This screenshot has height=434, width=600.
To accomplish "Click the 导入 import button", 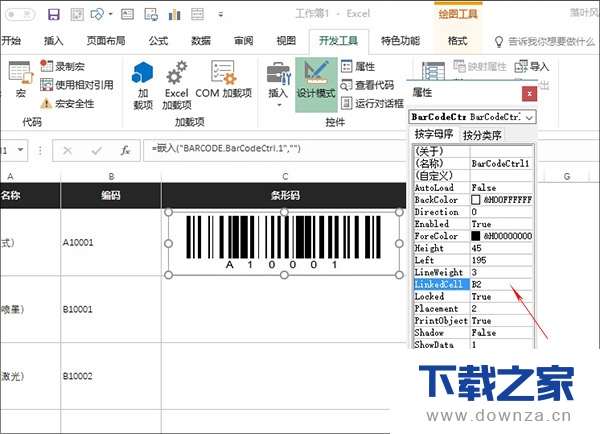I will coord(532,67).
